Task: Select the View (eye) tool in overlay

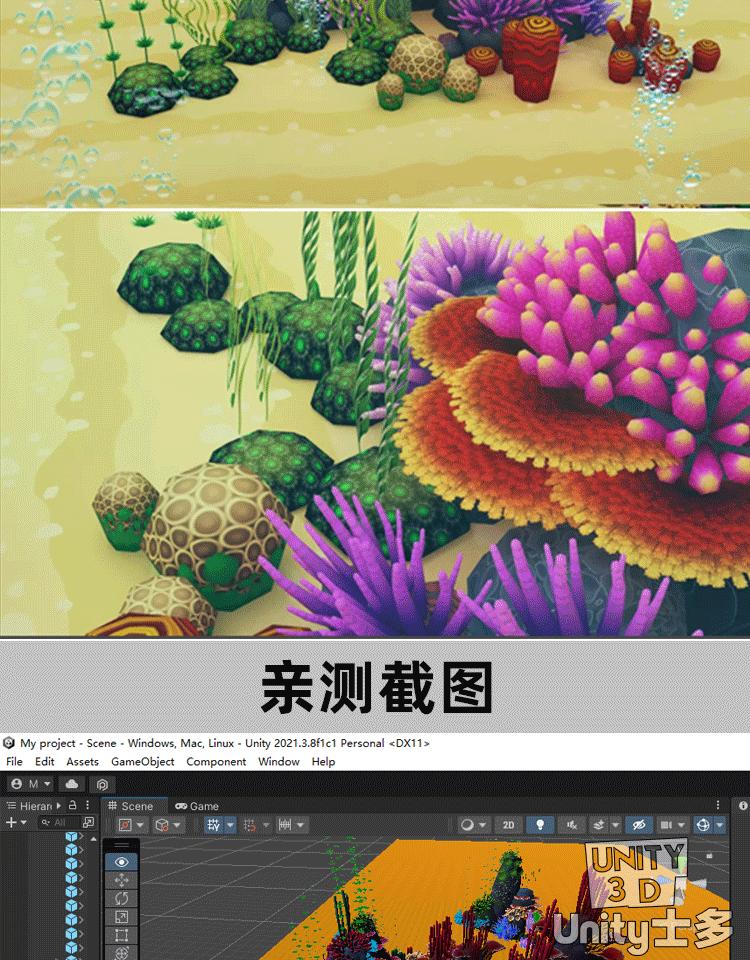Action: (x=122, y=861)
